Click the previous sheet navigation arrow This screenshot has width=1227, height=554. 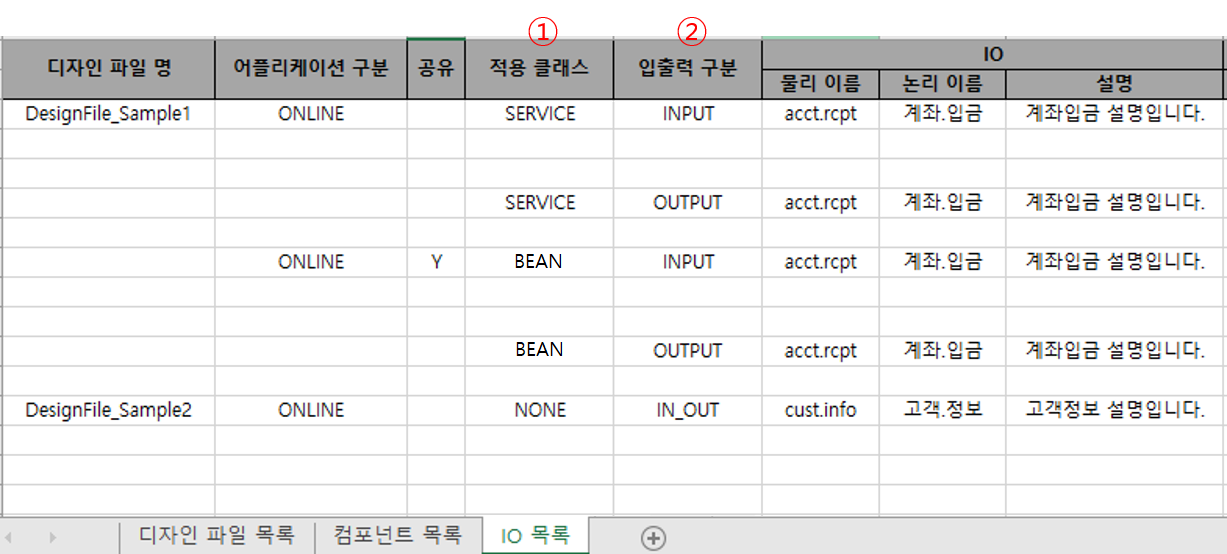pos(12,538)
